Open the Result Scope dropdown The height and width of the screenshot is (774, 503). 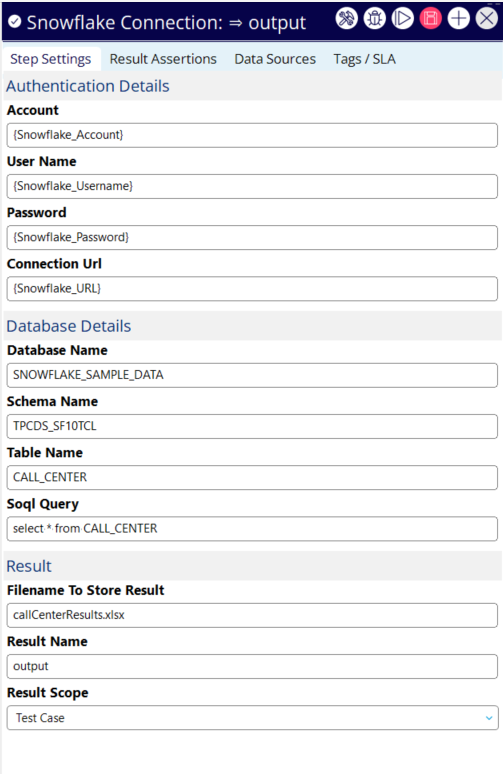point(252,718)
